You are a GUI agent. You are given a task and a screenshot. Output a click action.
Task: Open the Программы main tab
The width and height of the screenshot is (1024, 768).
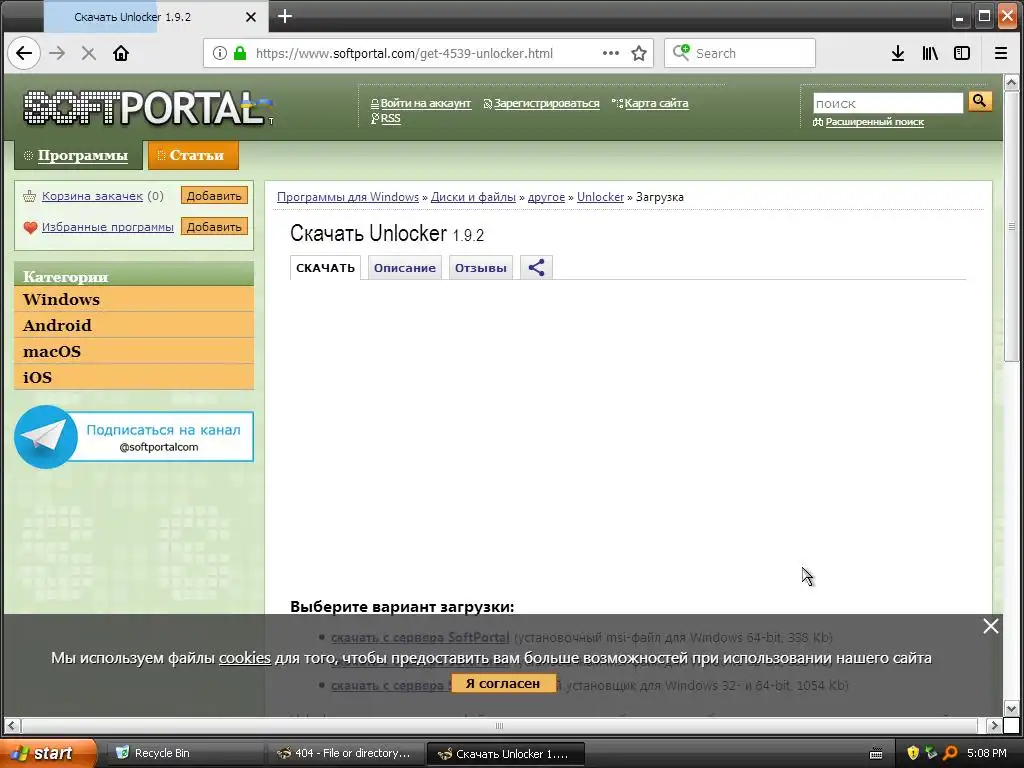(x=78, y=155)
